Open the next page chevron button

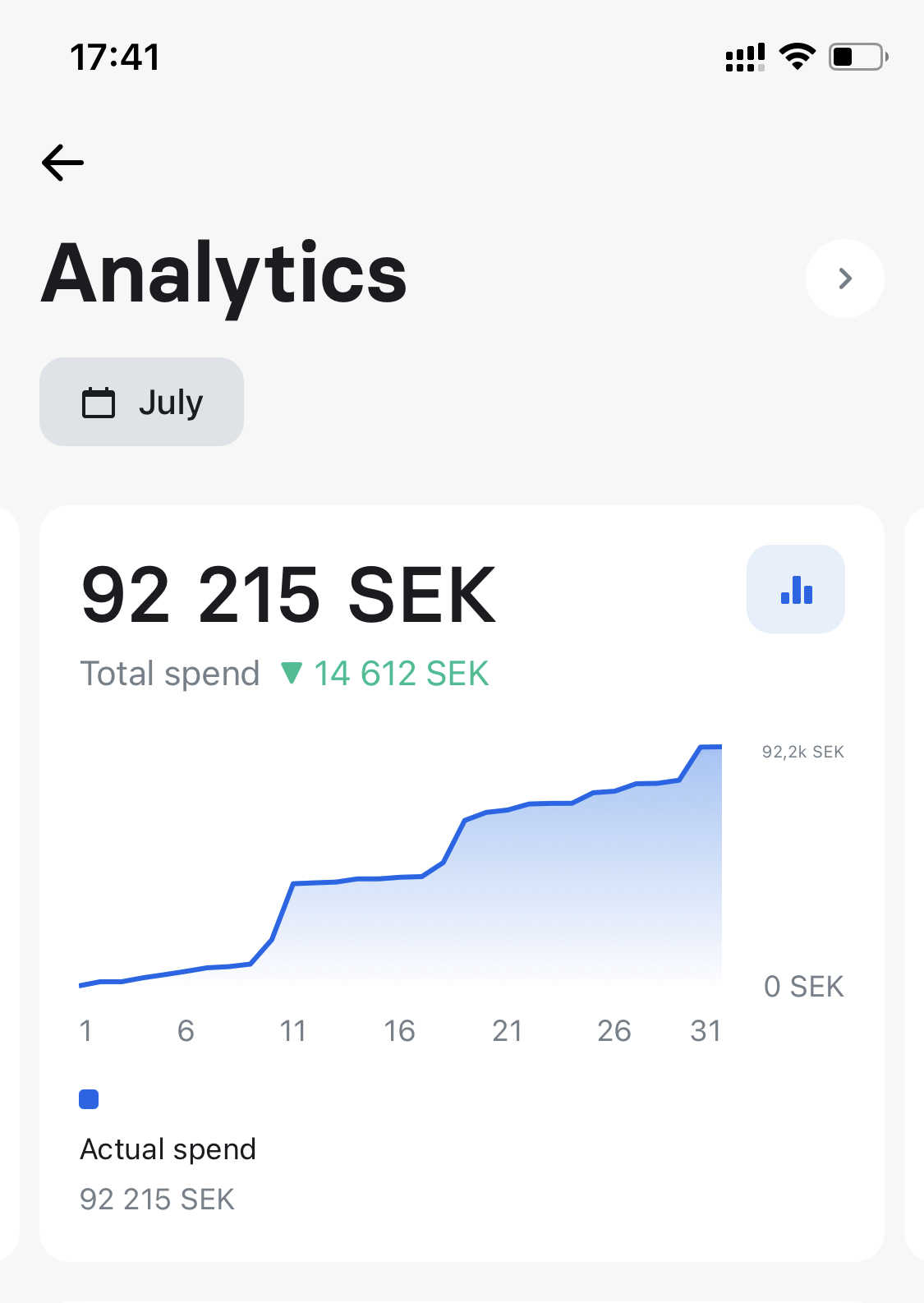[x=844, y=279]
